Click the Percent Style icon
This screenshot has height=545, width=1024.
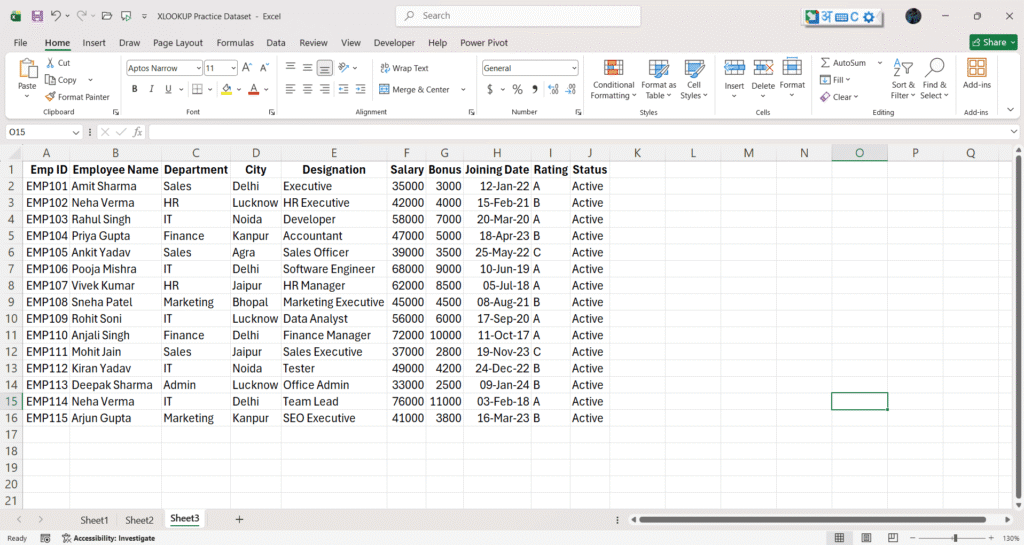pyautogui.click(x=517, y=89)
